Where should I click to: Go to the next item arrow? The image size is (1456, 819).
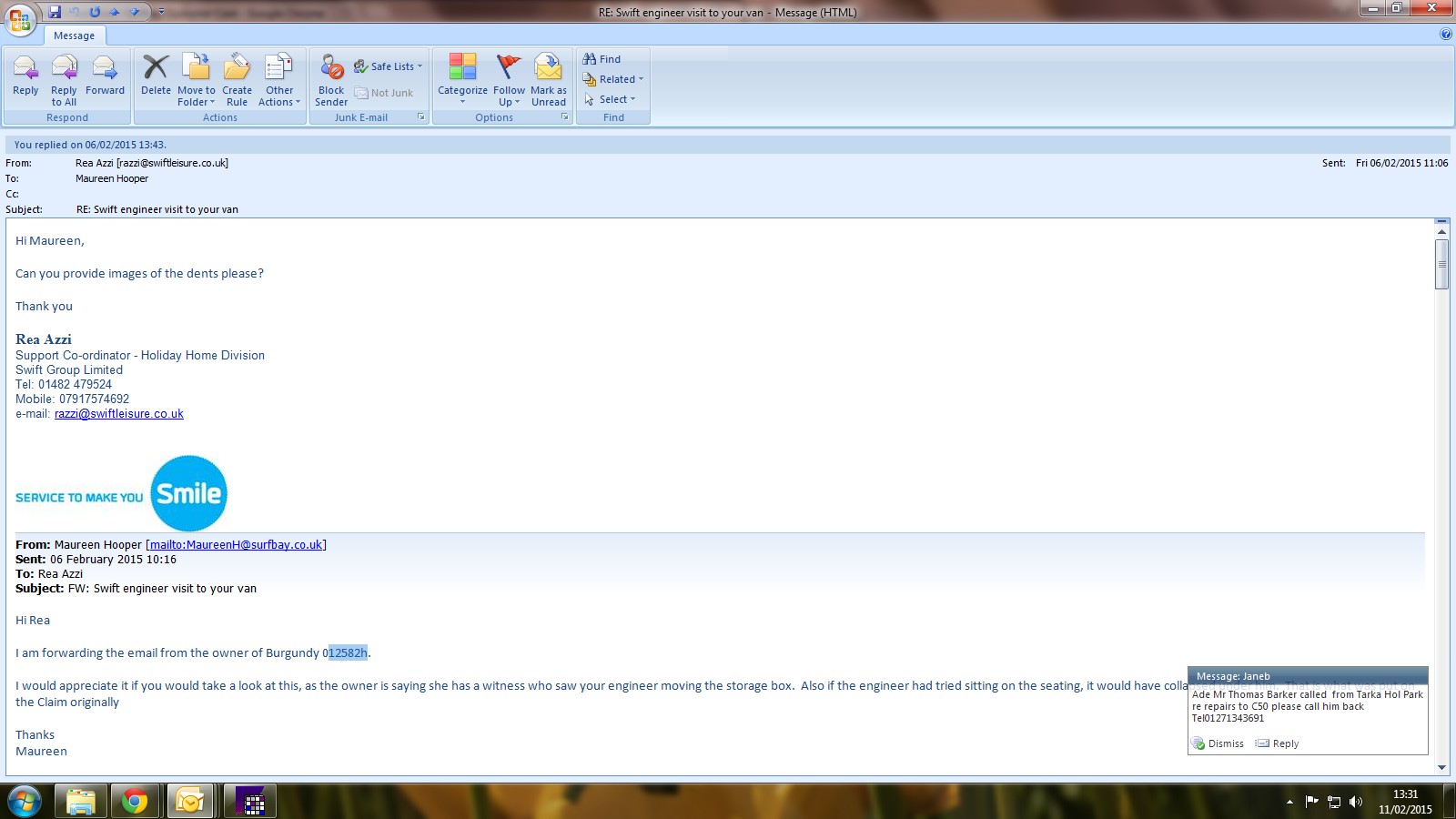click(x=135, y=12)
